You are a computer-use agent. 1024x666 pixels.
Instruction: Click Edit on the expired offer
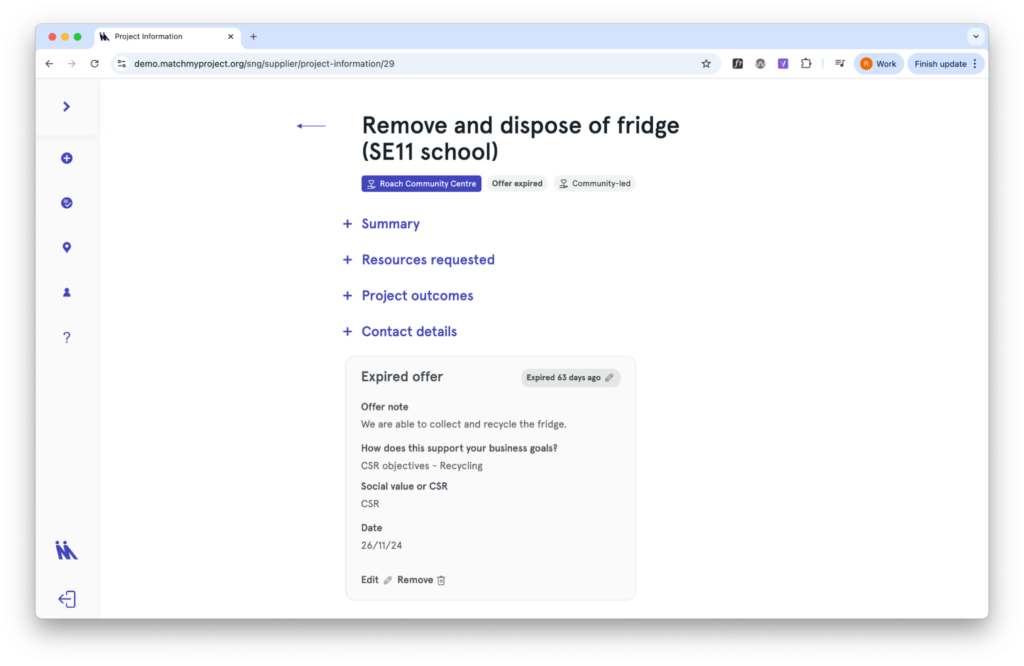[x=376, y=580]
